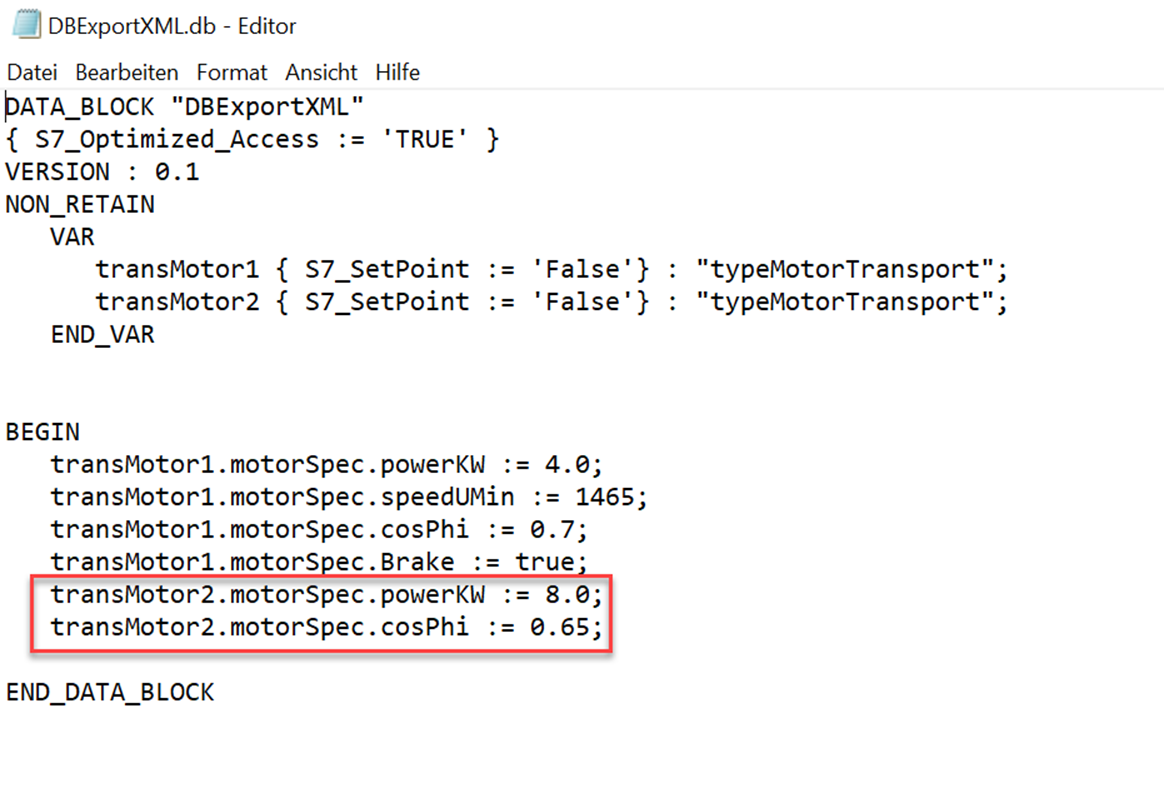Open the Bearbeiten menu

(127, 73)
